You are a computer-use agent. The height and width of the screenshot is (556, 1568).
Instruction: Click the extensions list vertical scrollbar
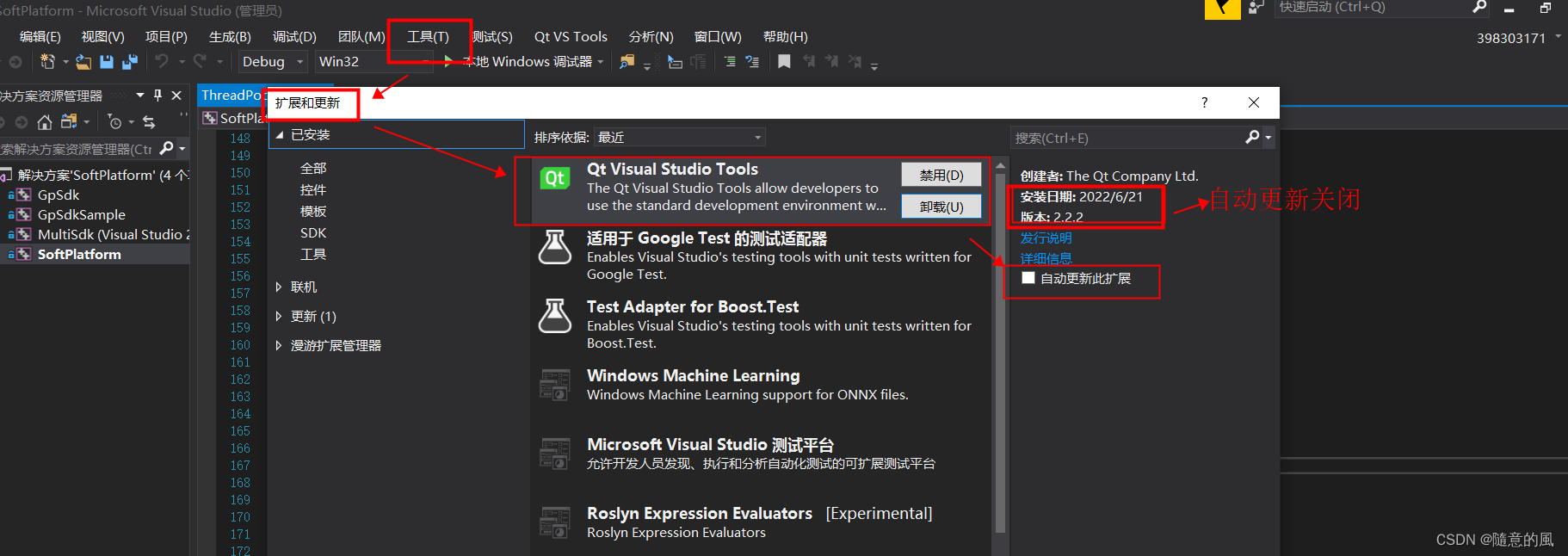click(1000, 353)
